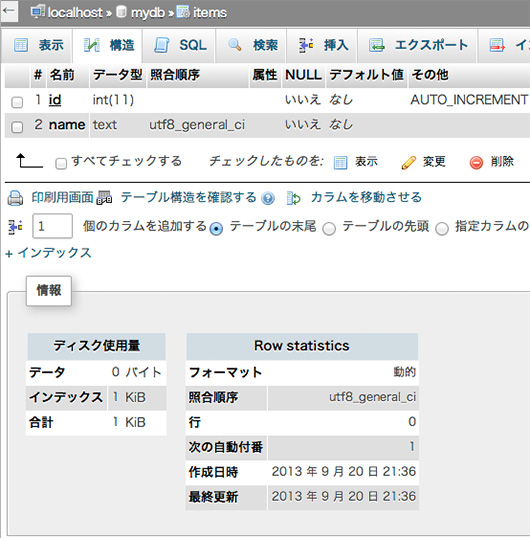Click the id column name

(55, 100)
